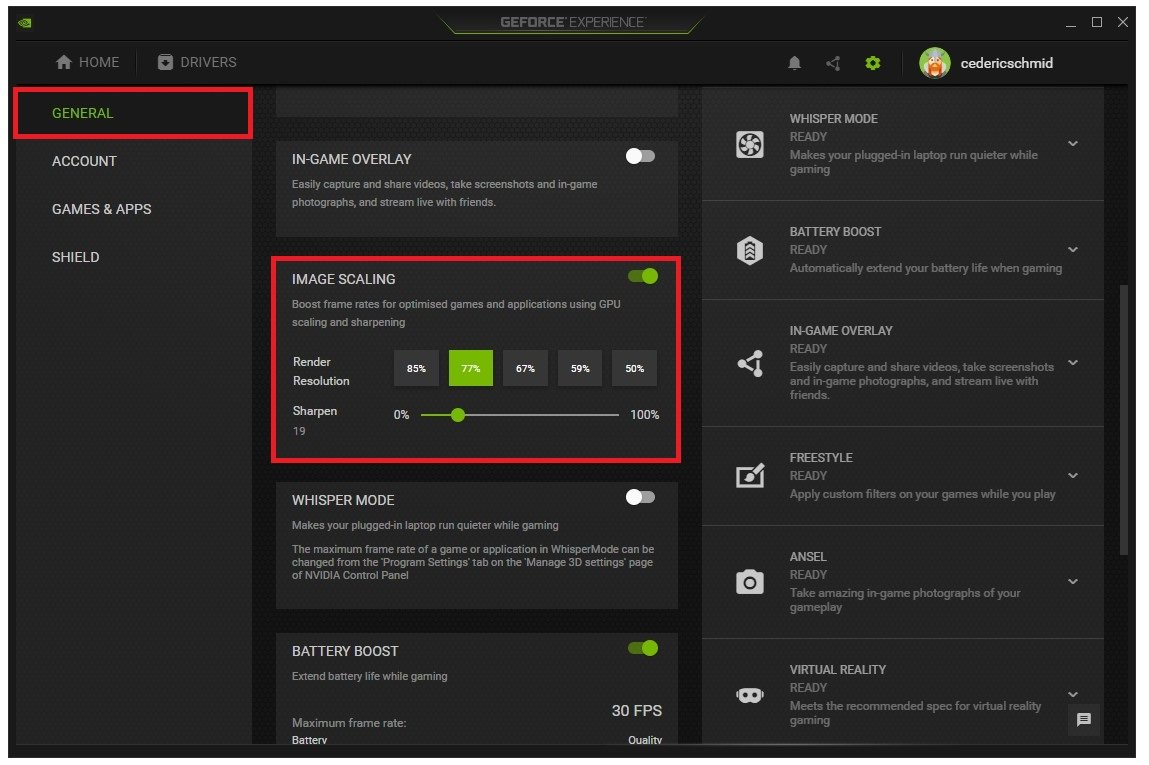
Task: Click the share icon in header
Action: pos(833,64)
